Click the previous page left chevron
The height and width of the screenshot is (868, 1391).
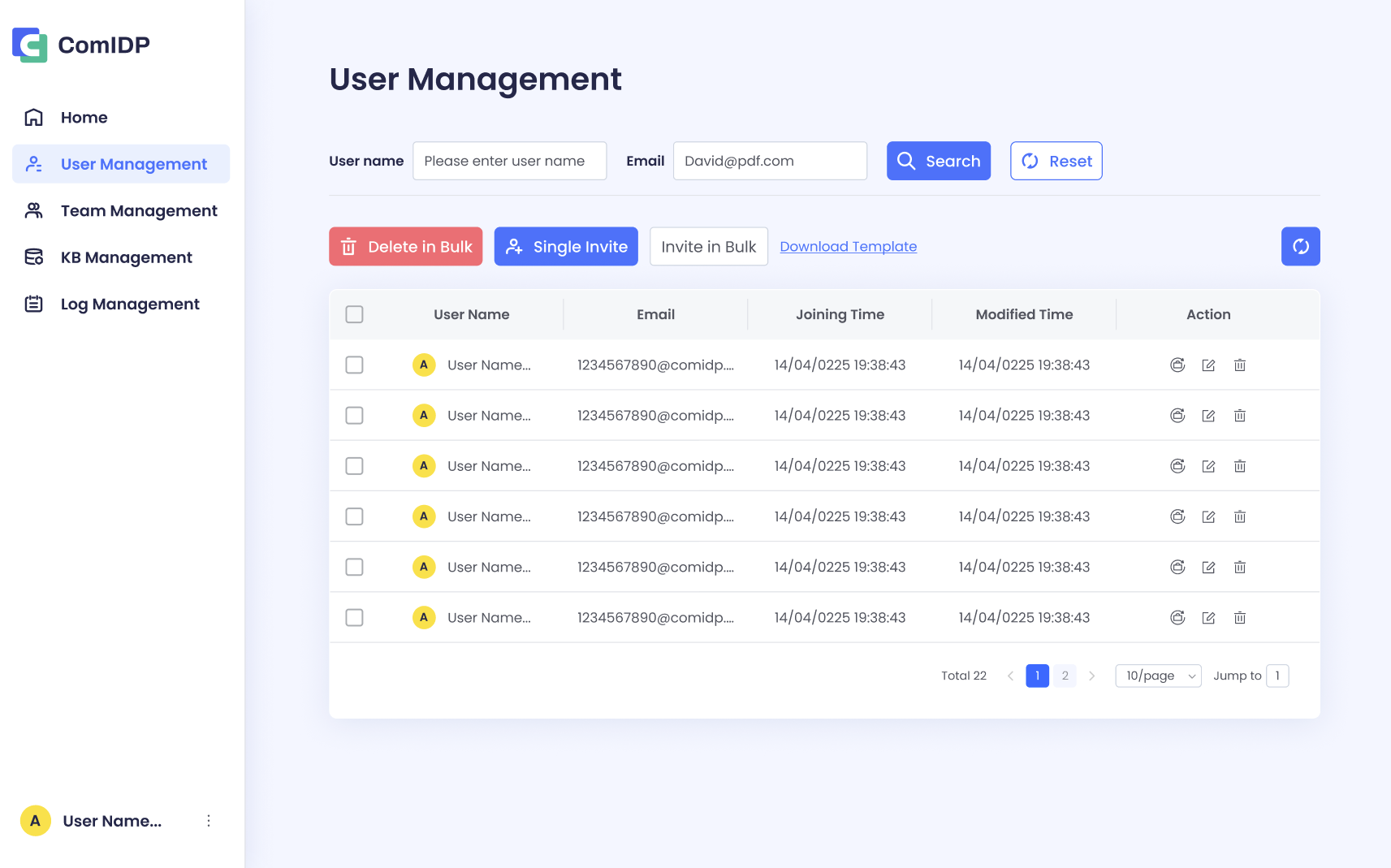tap(1010, 676)
